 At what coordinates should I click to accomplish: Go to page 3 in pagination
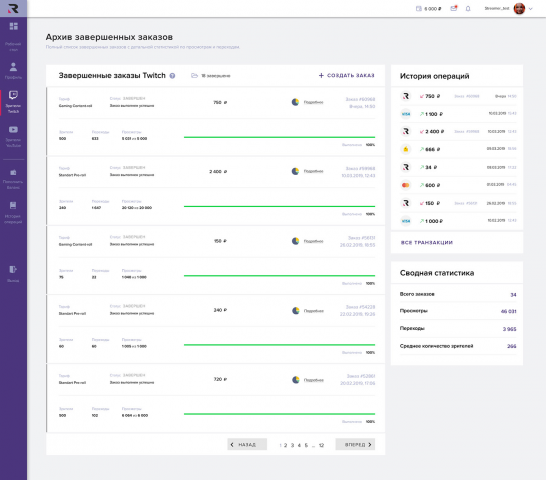292,445
